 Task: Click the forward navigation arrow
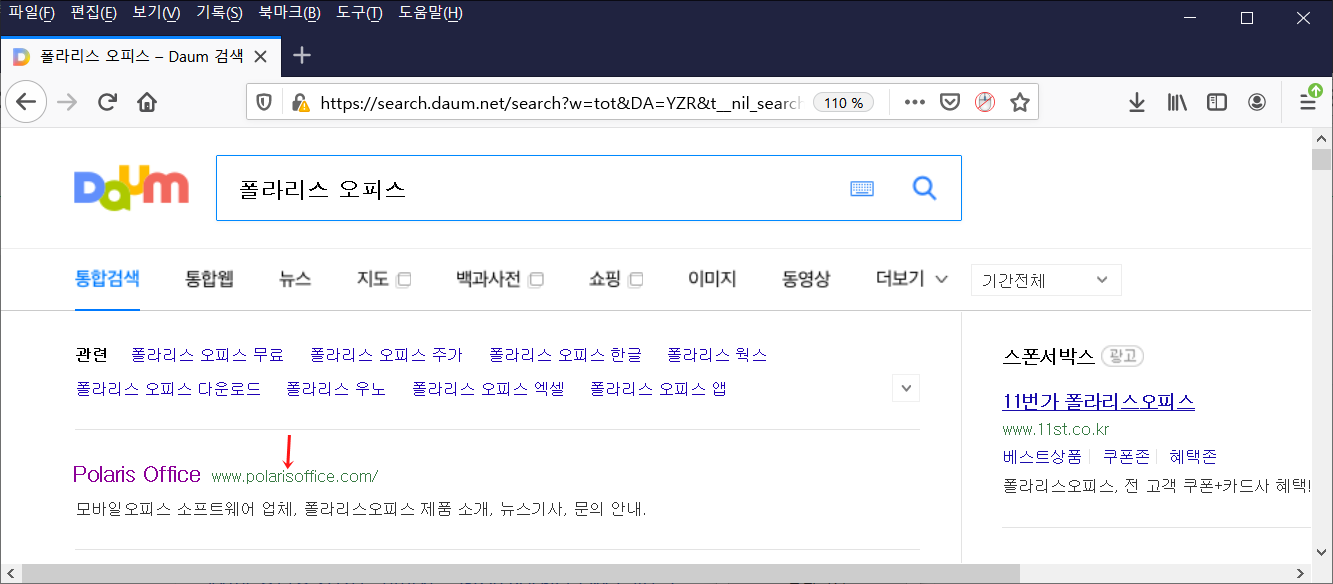tap(67, 102)
